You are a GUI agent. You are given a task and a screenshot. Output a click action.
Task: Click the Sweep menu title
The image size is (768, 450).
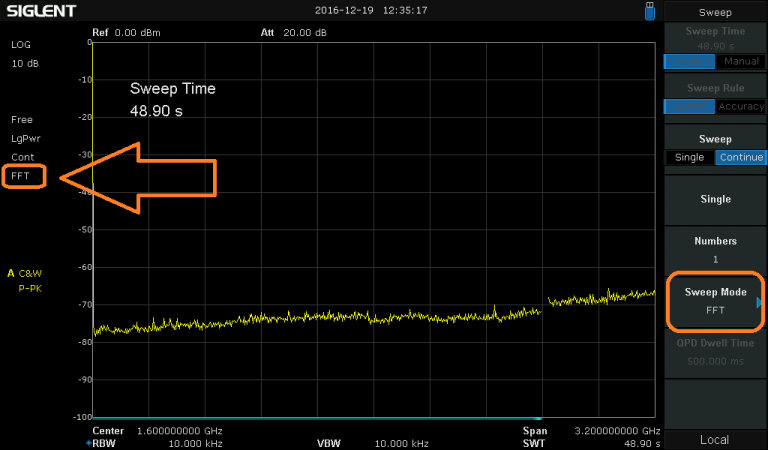pos(715,12)
